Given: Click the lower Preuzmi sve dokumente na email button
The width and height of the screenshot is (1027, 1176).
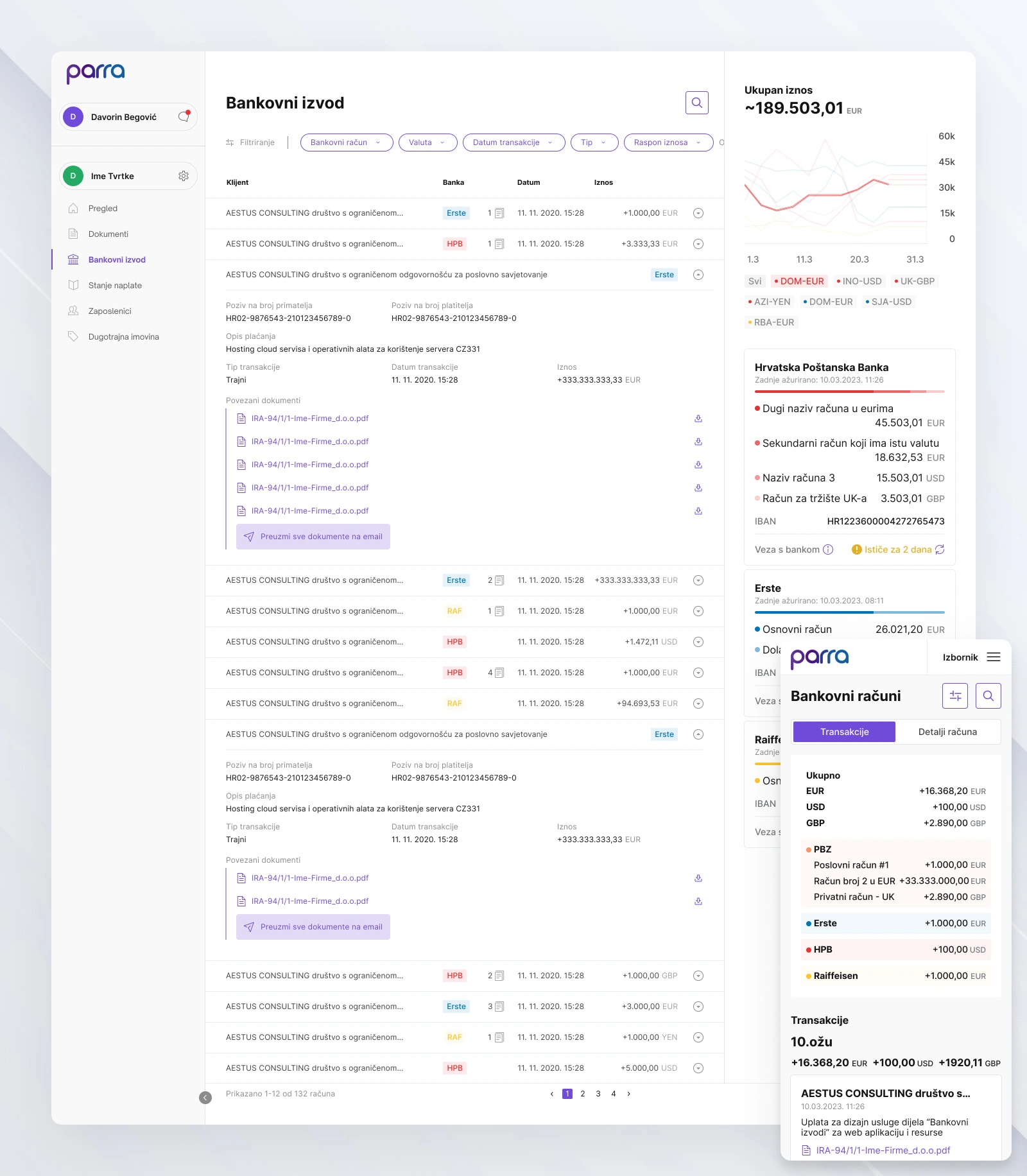Looking at the screenshot, I should pyautogui.click(x=313, y=927).
